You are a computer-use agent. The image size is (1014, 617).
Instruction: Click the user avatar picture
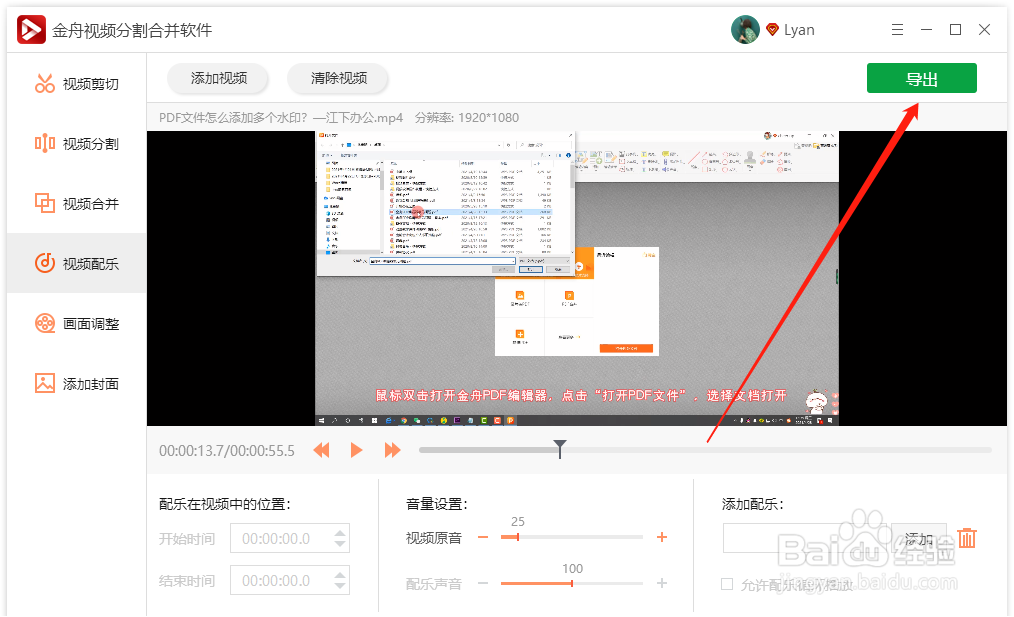[745, 30]
